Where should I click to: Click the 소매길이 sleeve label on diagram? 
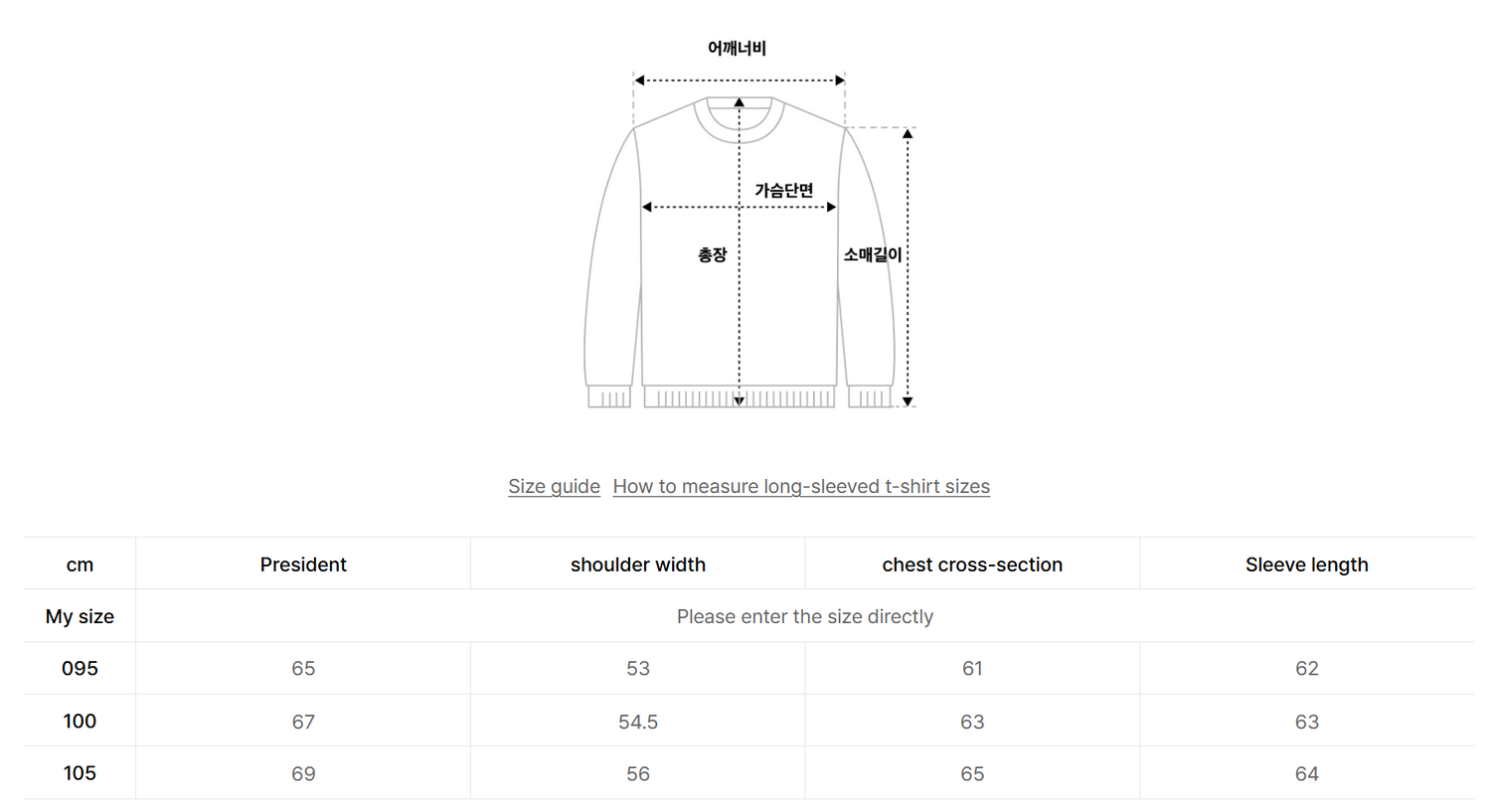pyautogui.click(x=873, y=254)
